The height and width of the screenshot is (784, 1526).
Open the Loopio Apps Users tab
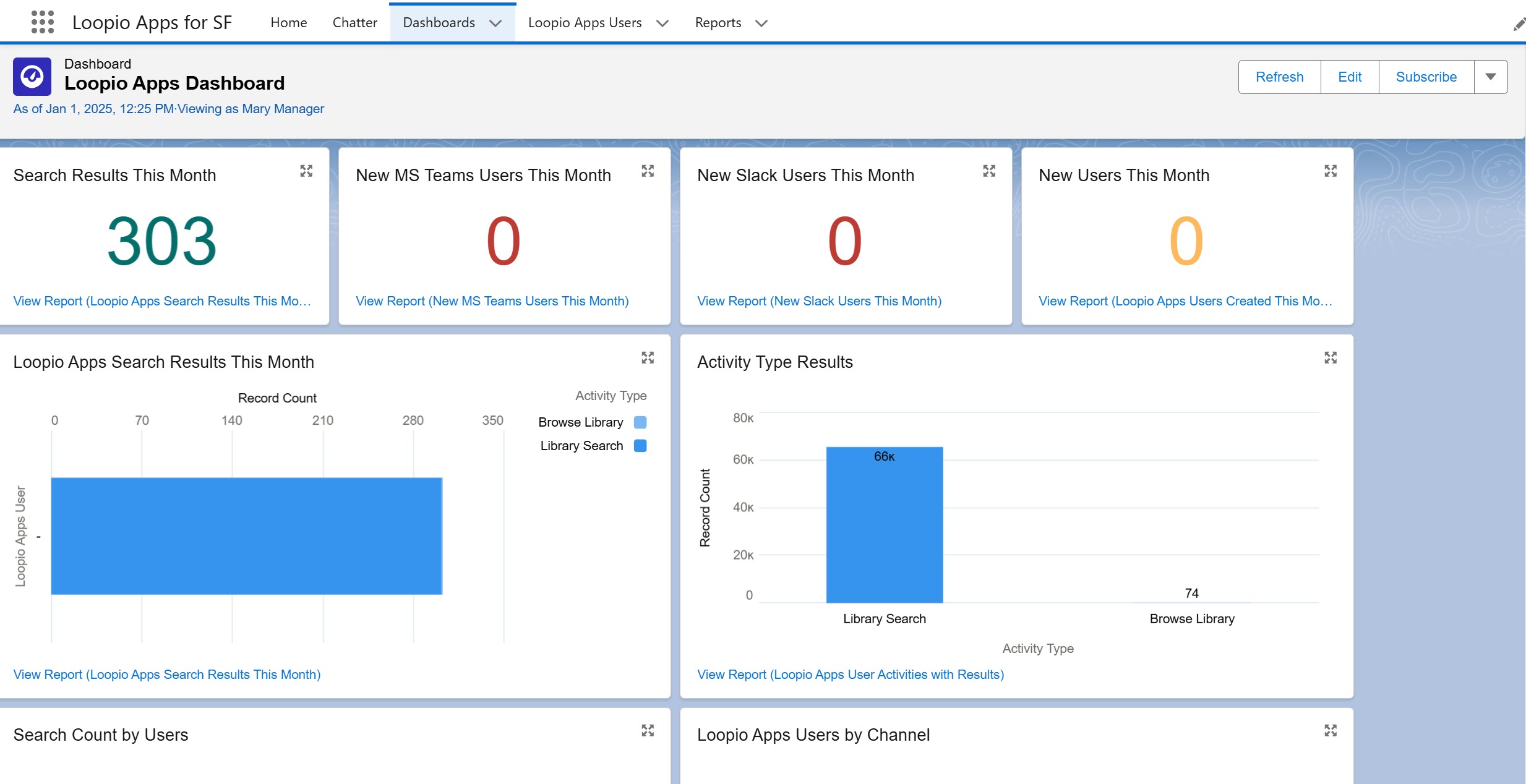click(585, 23)
